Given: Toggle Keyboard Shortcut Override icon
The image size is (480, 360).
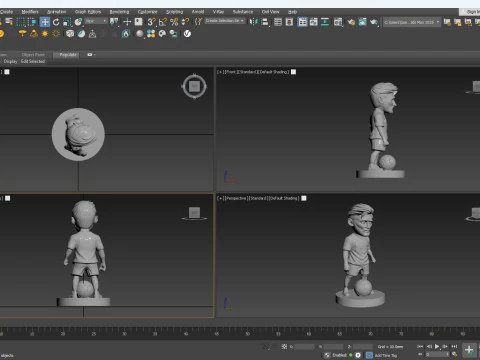Looking at the screenshot, I should coord(138,22).
